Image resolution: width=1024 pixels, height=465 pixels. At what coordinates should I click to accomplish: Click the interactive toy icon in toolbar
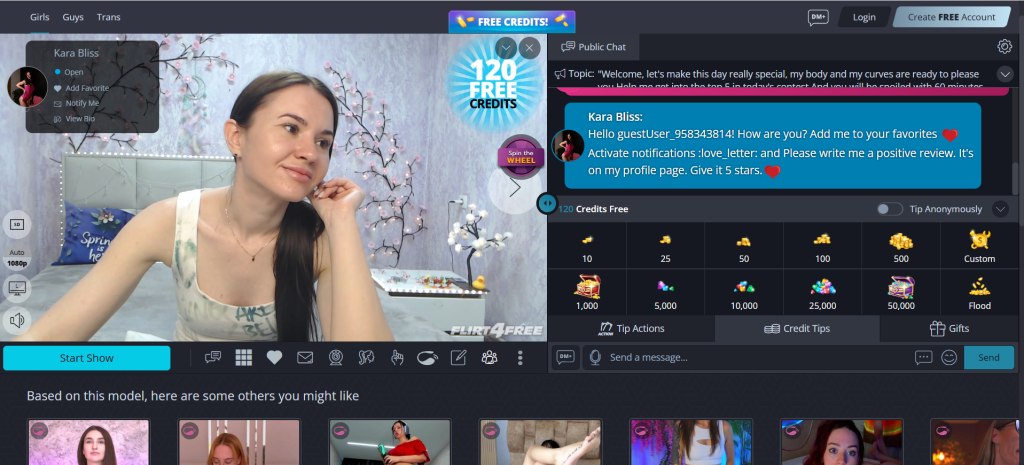[427, 357]
